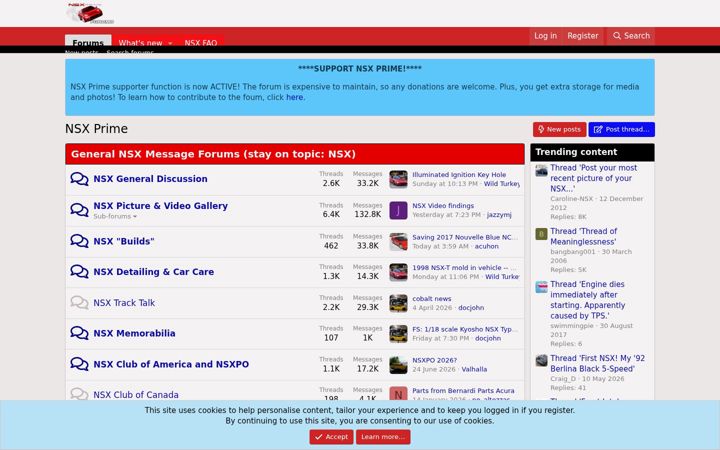The width and height of the screenshot is (720, 450).
Task: Open user jazzymj's profile link
Action: tap(499, 214)
